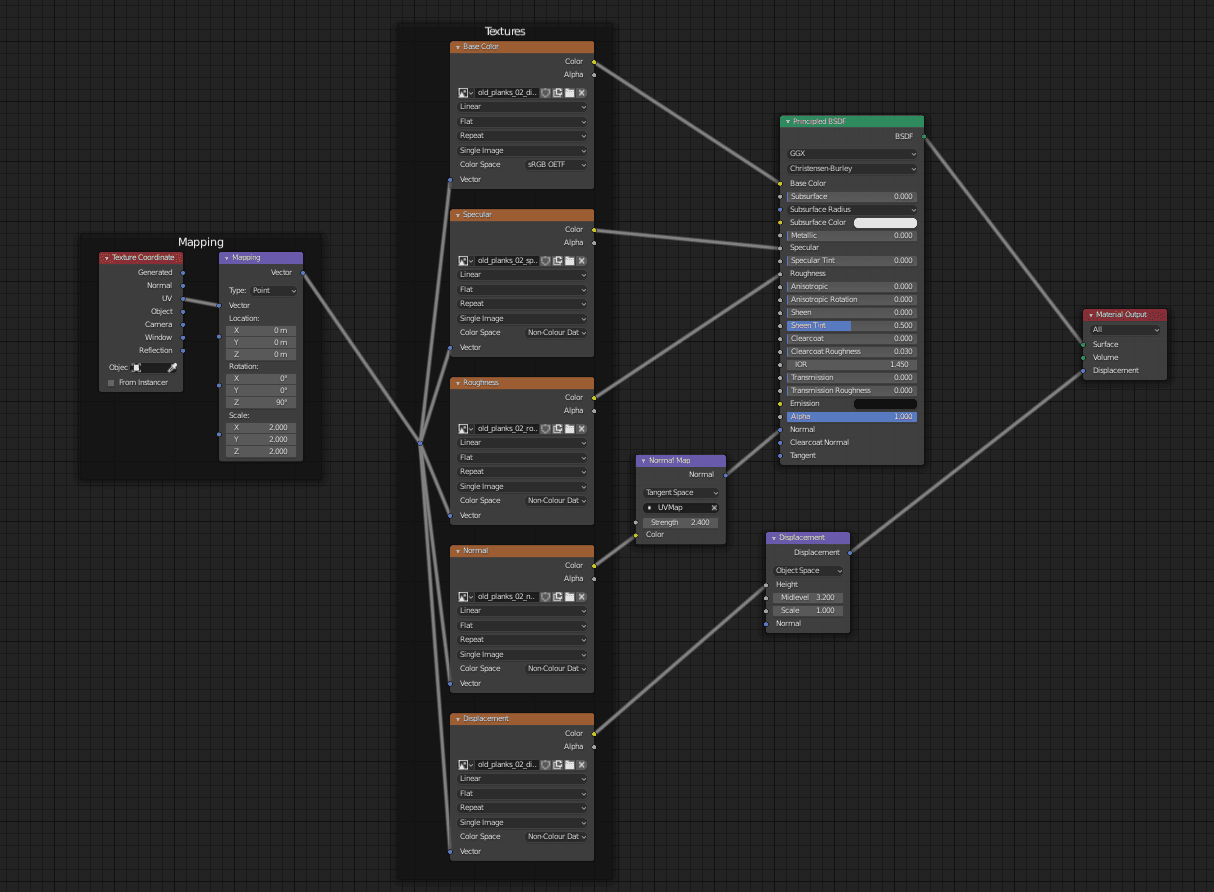Open the Tangent Space dropdown in Normal Map node

coord(681,492)
